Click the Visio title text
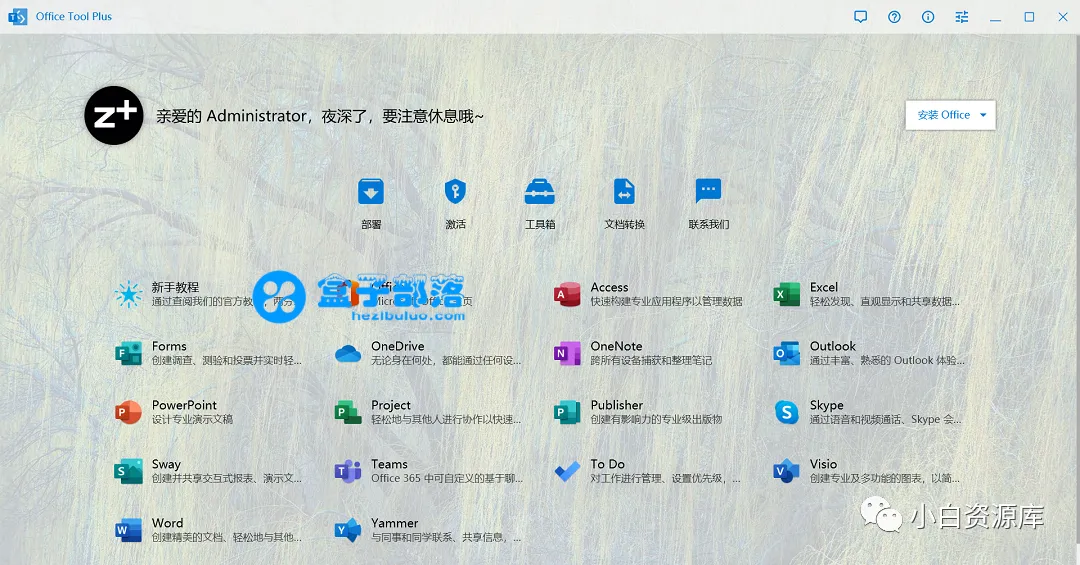Image resolution: width=1080 pixels, height=565 pixels. tap(823, 464)
